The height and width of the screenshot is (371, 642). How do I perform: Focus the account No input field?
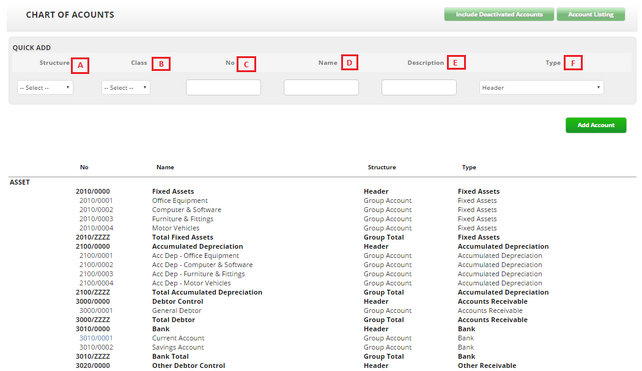(223, 88)
